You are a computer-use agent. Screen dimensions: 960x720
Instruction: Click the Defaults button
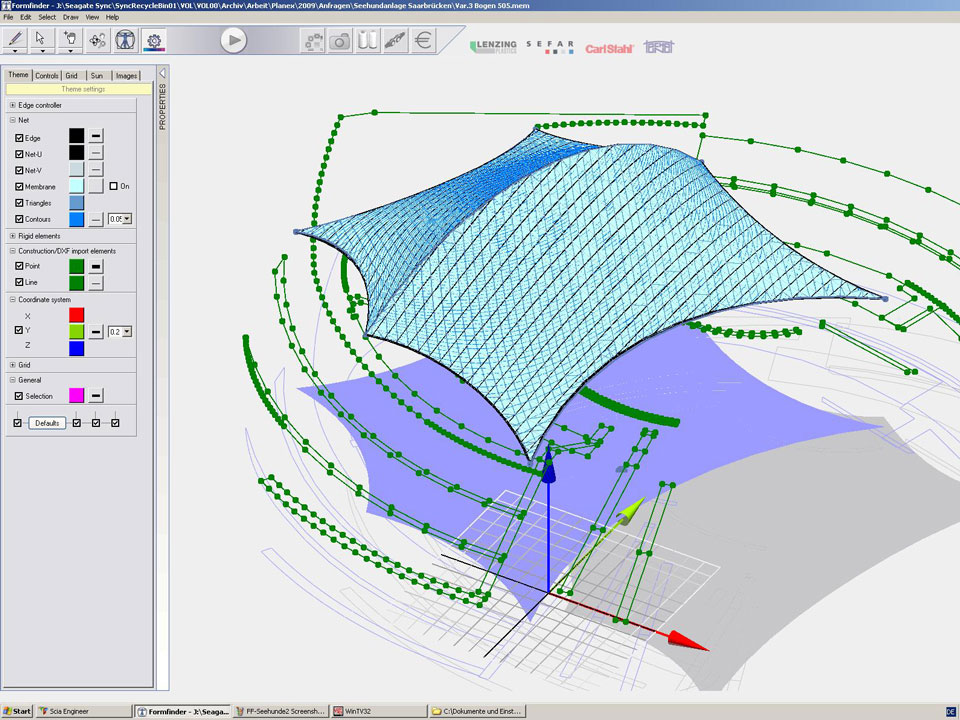47,423
